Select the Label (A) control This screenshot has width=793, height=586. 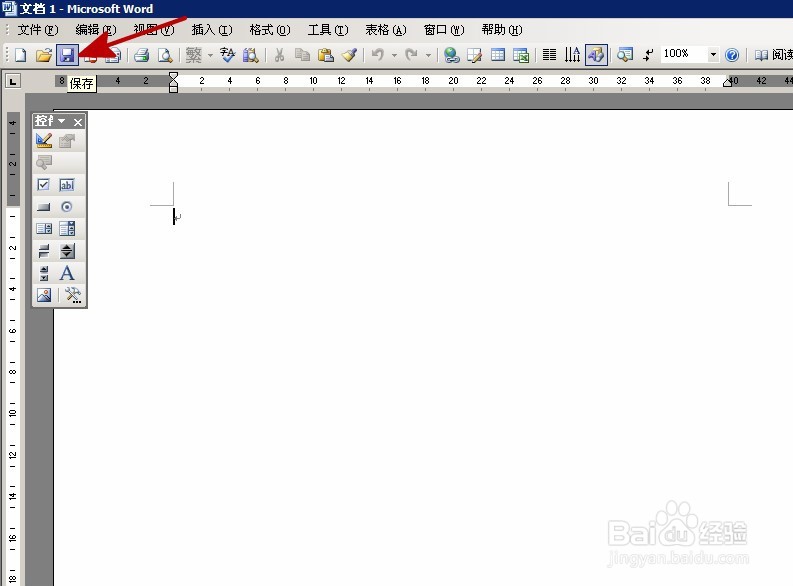pos(67,273)
